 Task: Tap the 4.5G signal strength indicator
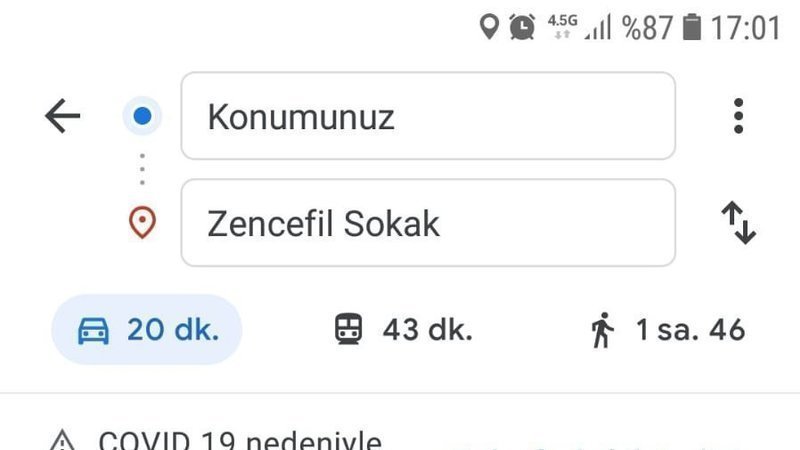click(579, 27)
